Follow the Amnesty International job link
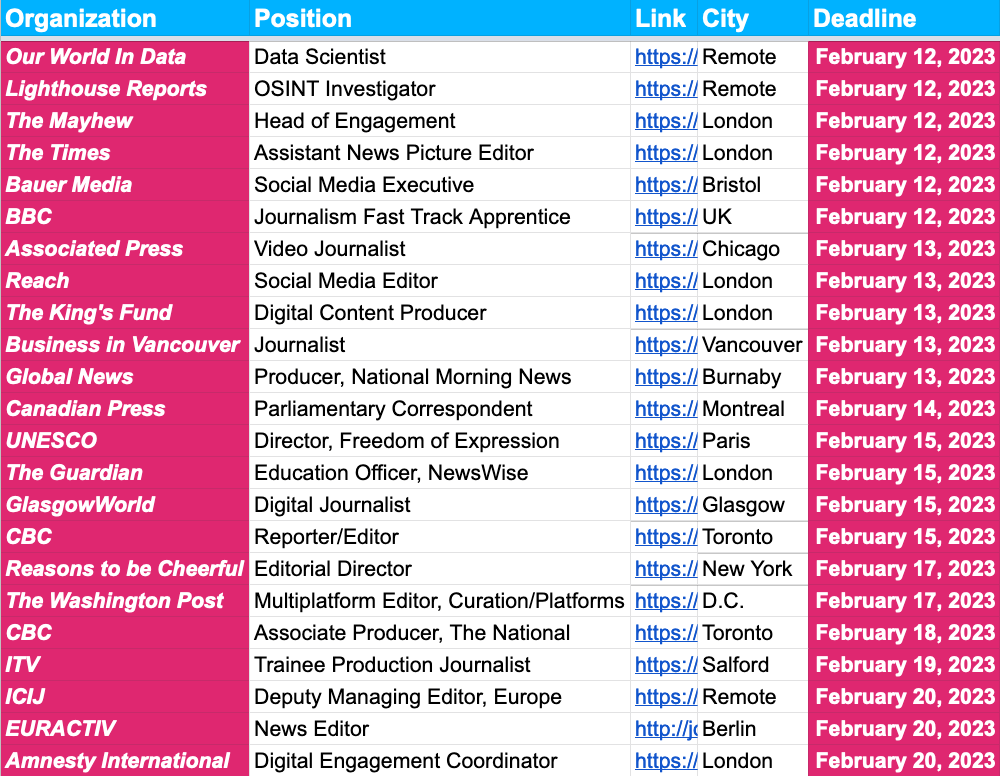The height and width of the screenshot is (776, 1000). (x=665, y=761)
